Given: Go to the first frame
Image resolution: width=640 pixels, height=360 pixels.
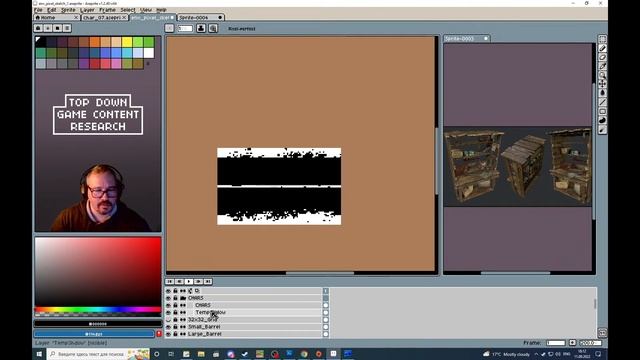Looking at the screenshot, I should coord(169,282).
